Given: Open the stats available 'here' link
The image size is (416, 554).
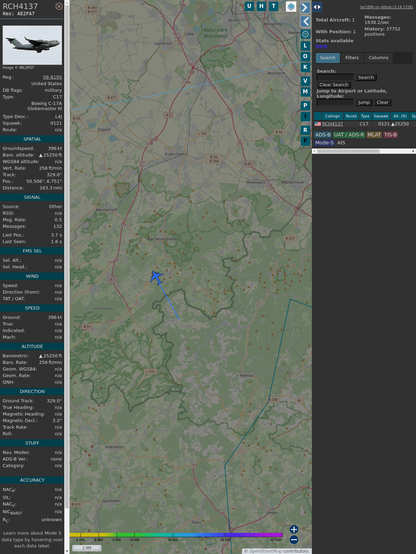Looking at the screenshot, I should pos(321,46).
